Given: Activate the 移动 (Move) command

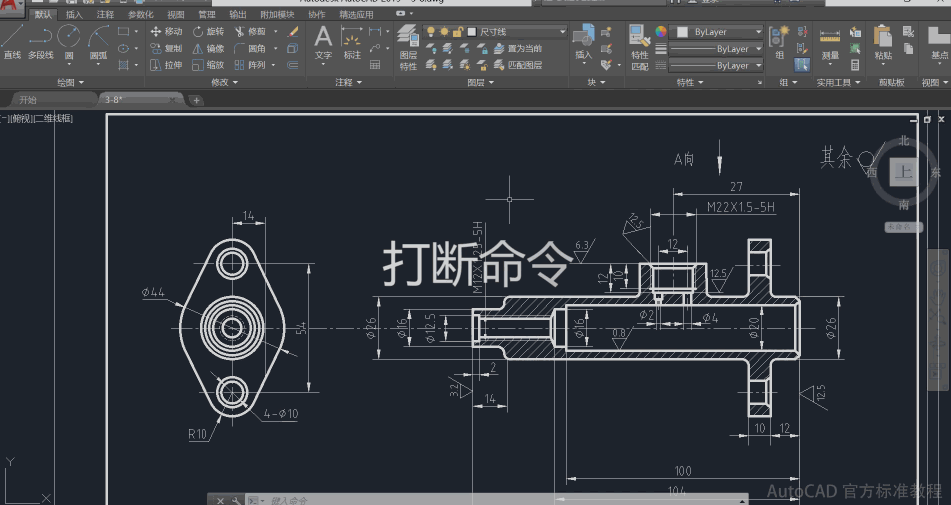Looking at the screenshot, I should point(166,32).
